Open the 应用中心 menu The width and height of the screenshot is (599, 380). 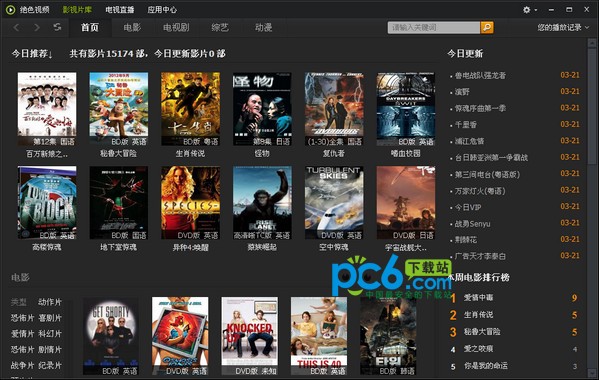162,10
